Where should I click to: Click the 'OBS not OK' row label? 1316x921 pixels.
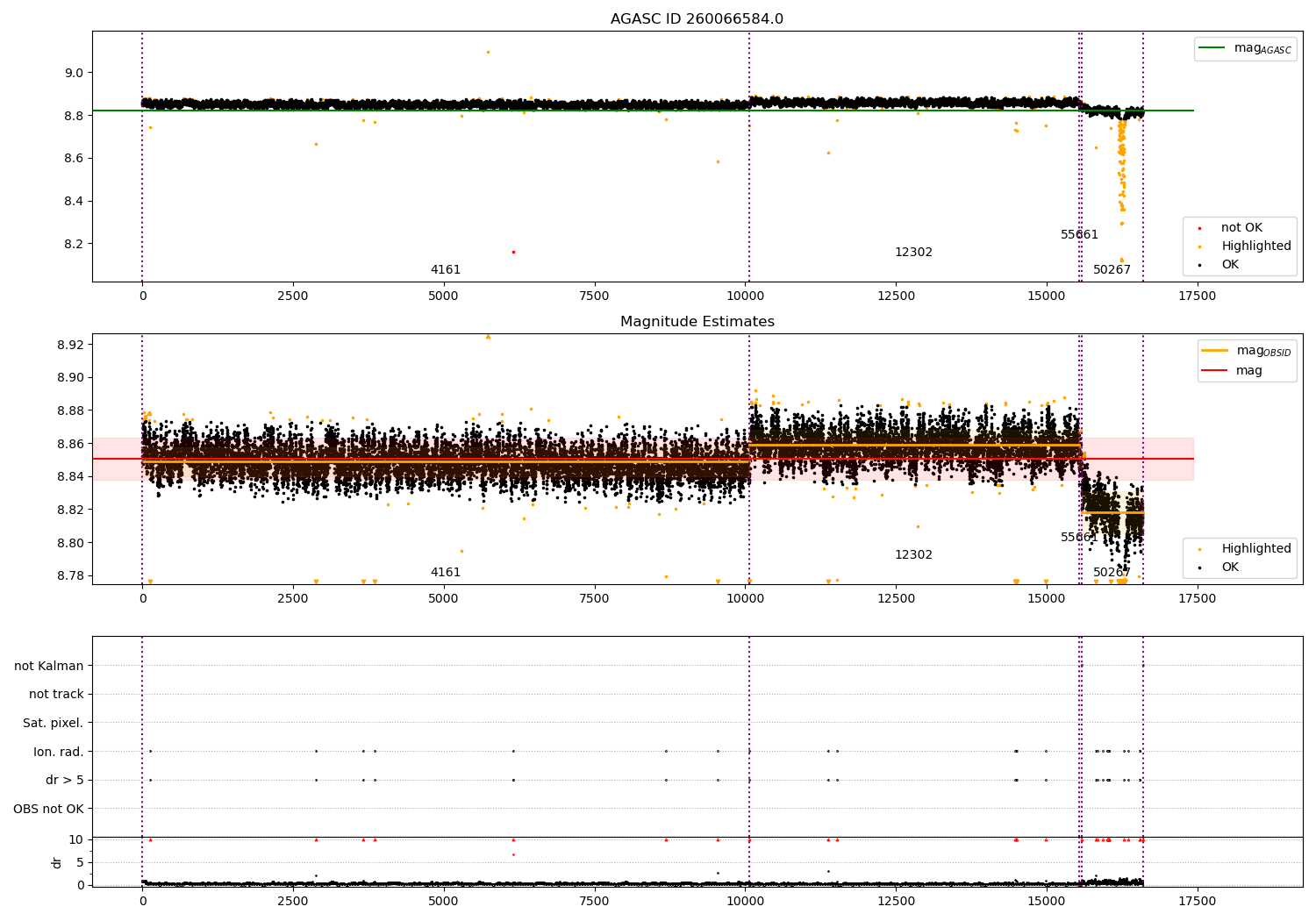(49, 809)
